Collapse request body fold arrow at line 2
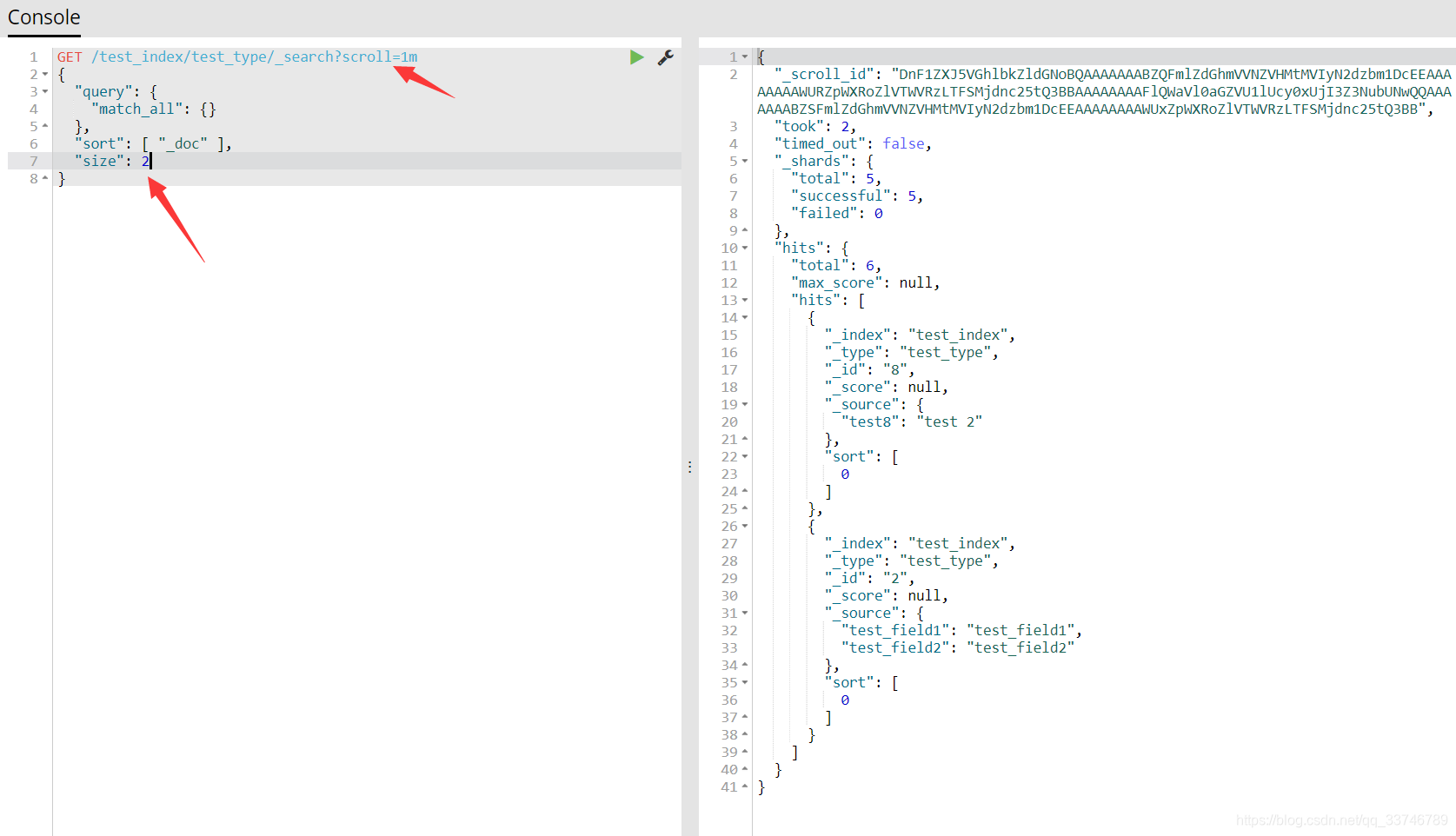 (45, 75)
